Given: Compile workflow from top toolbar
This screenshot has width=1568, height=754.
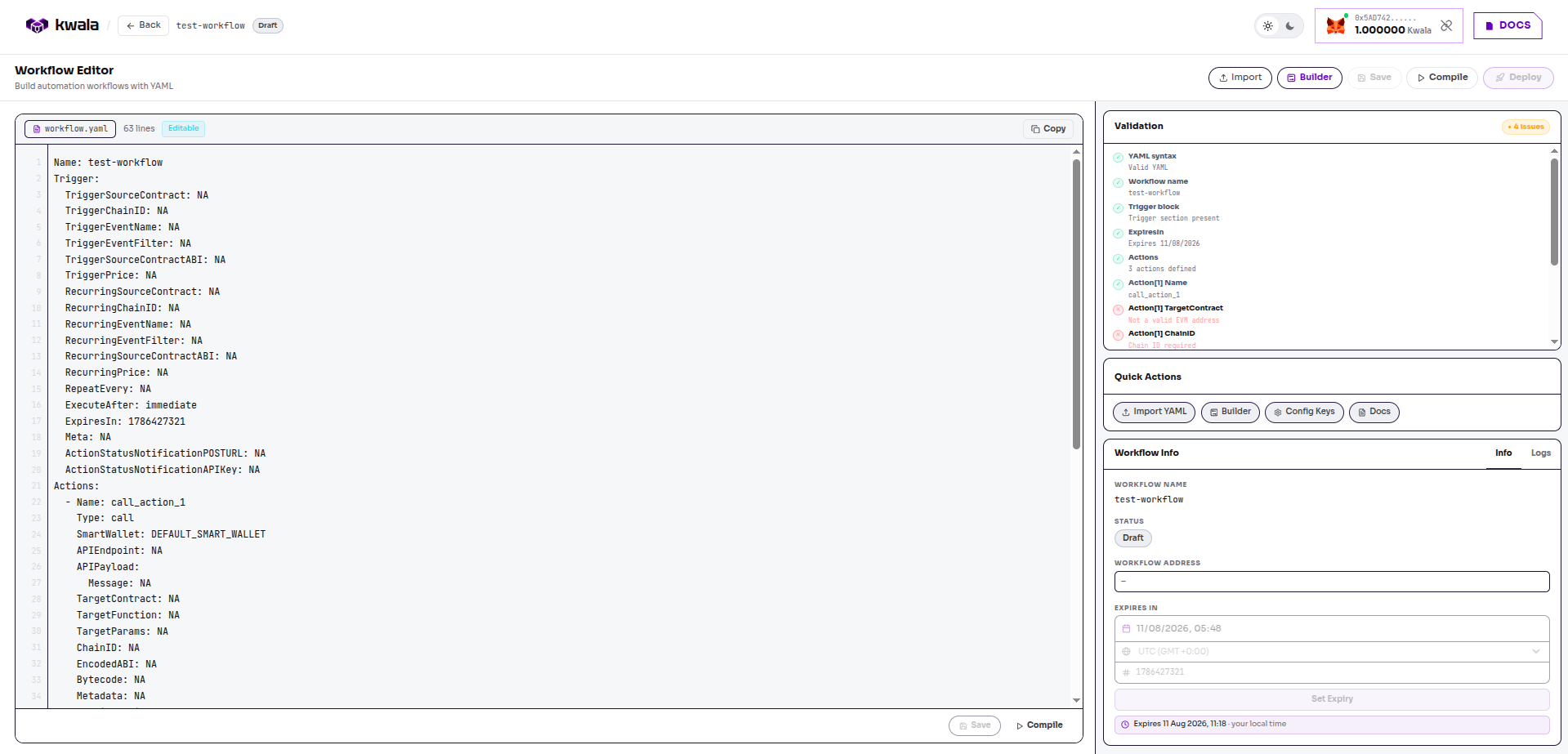Looking at the screenshot, I should [x=1442, y=78].
